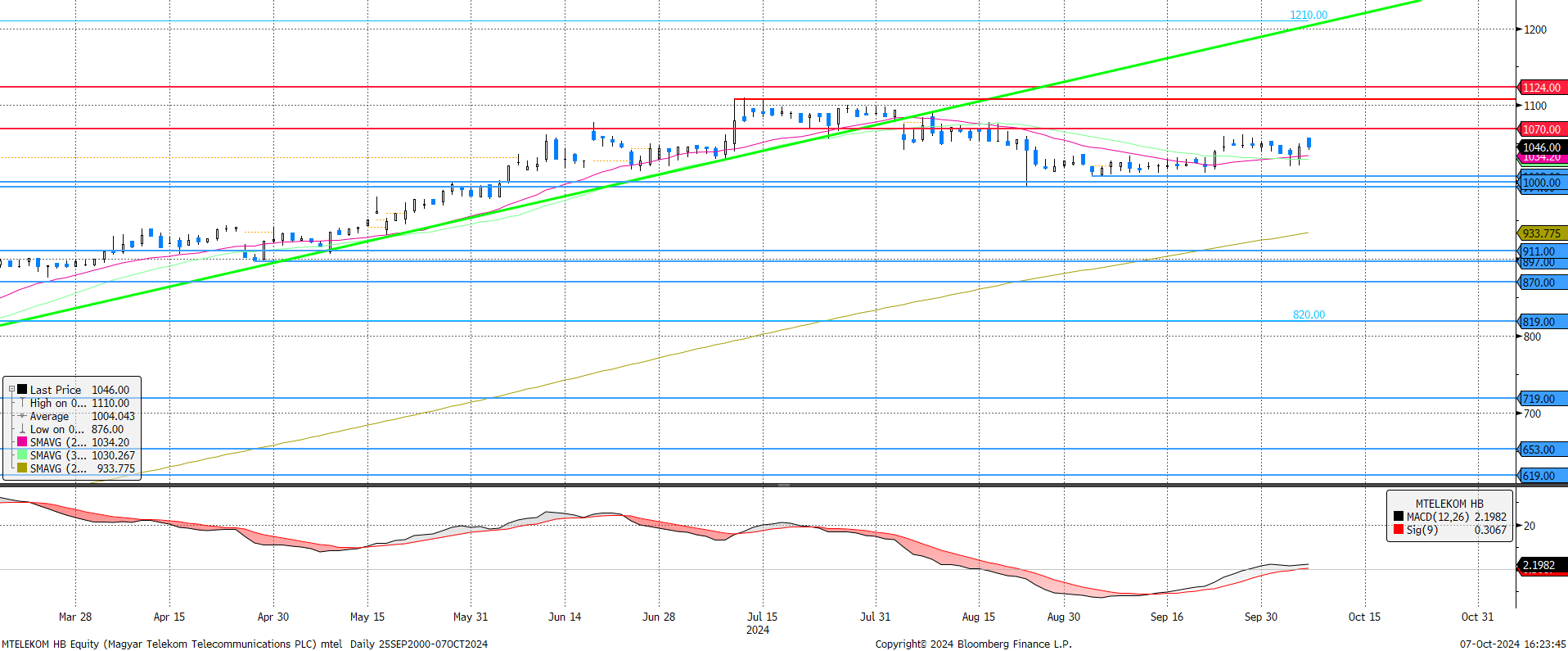
Task: Select the Average 1004.043 legend row
Action: [72, 416]
